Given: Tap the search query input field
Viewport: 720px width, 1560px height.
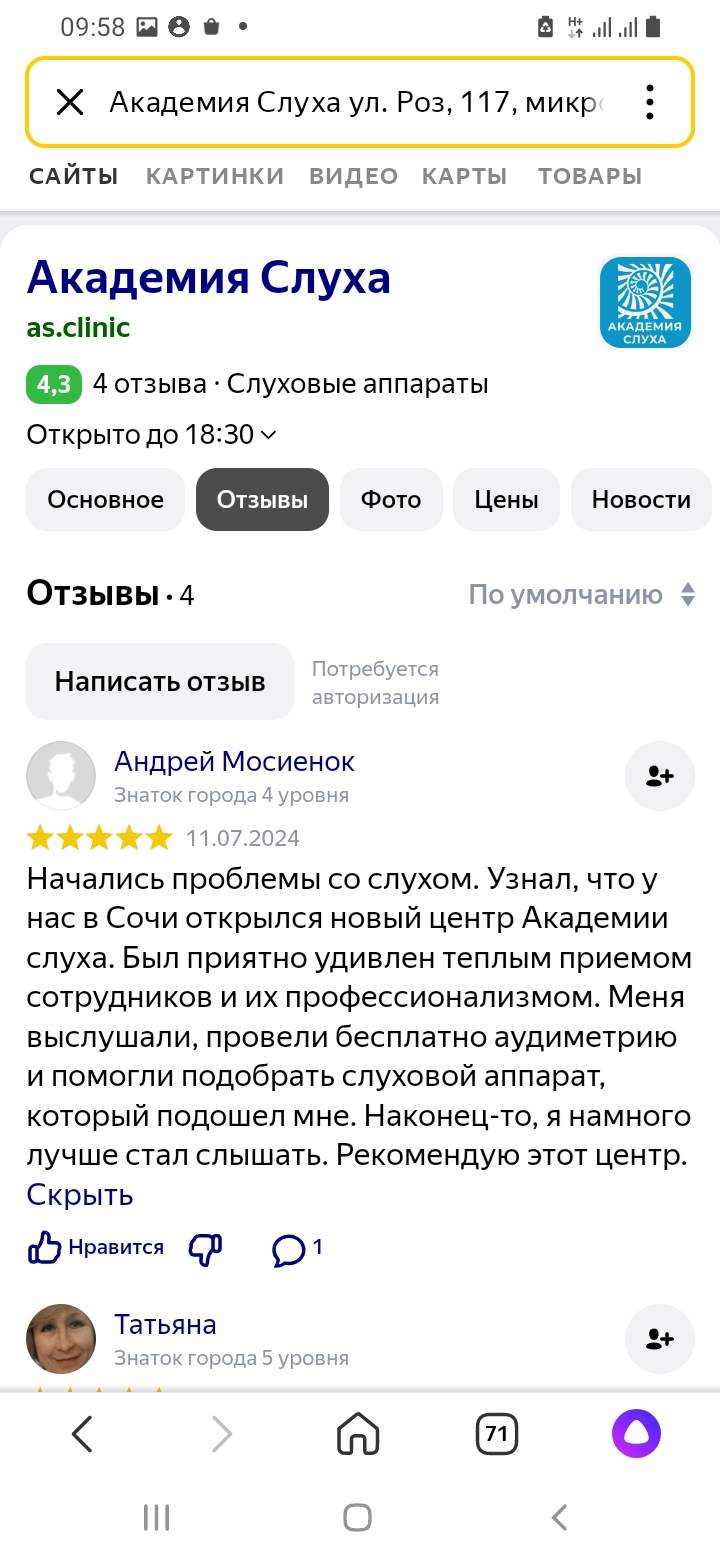Looking at the screenshot, I should tap(355, 102).
